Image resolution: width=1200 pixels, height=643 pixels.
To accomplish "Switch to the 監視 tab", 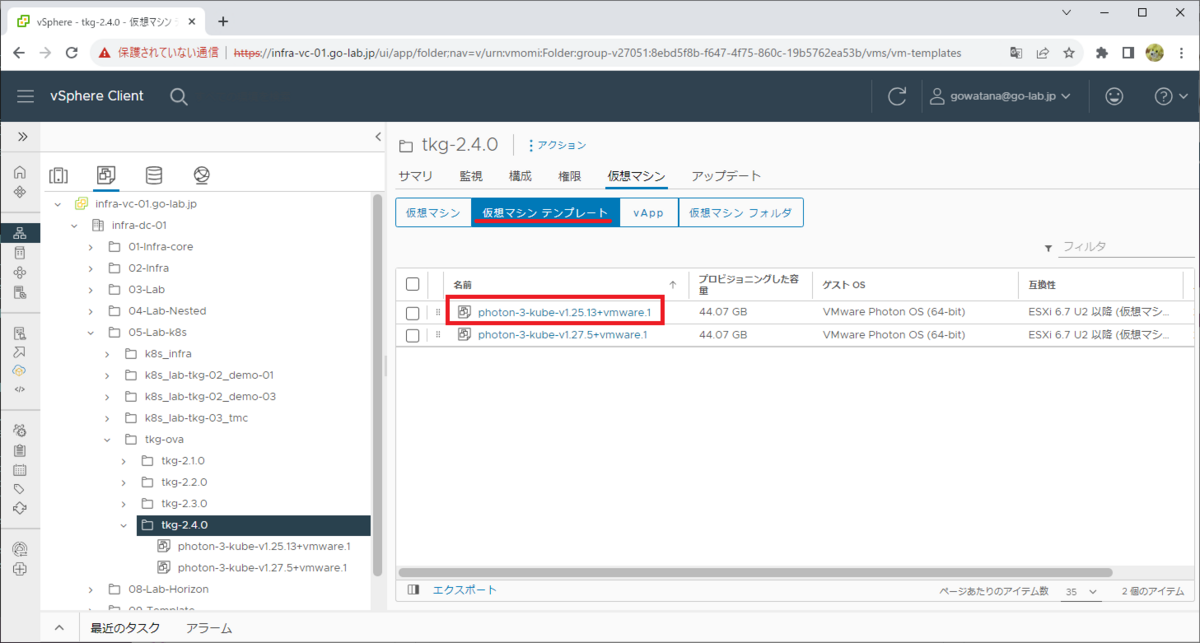I will (x=471, y=176).
